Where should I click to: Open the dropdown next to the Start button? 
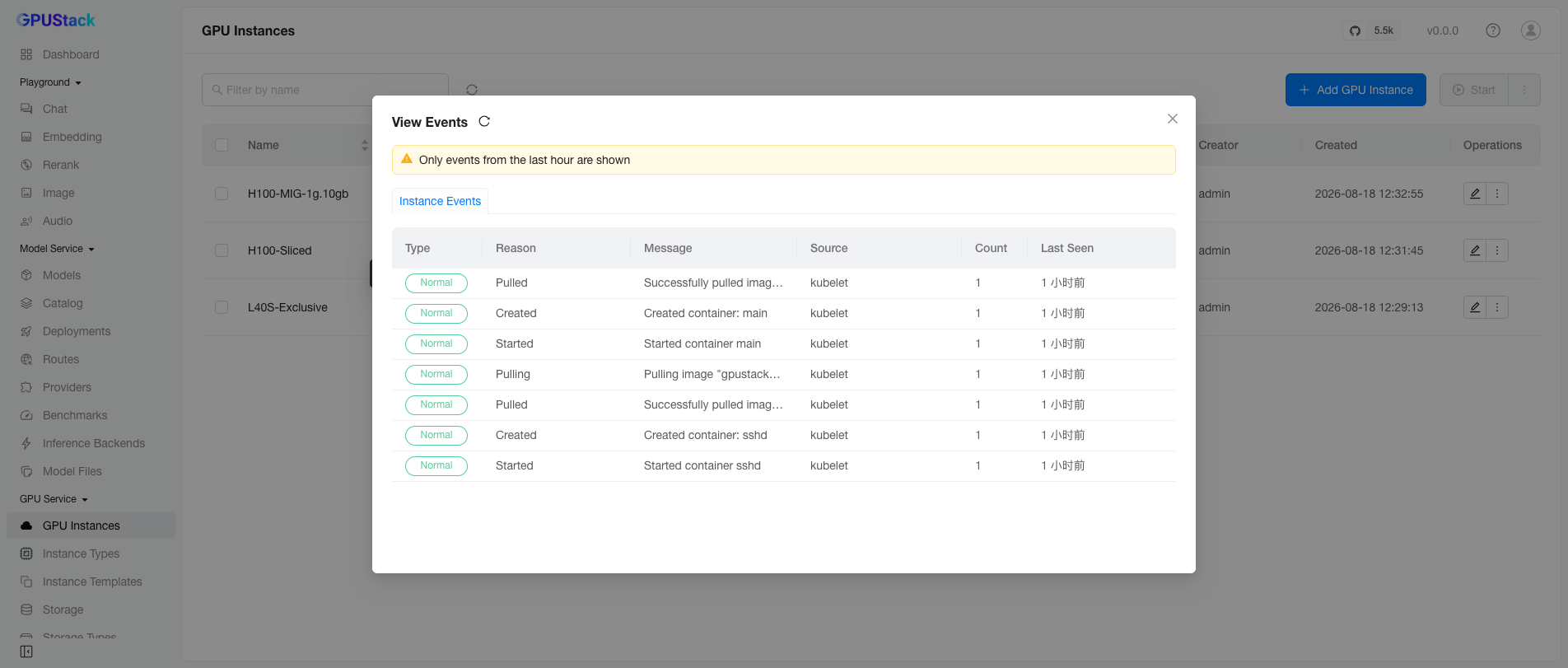(1524, 90)
